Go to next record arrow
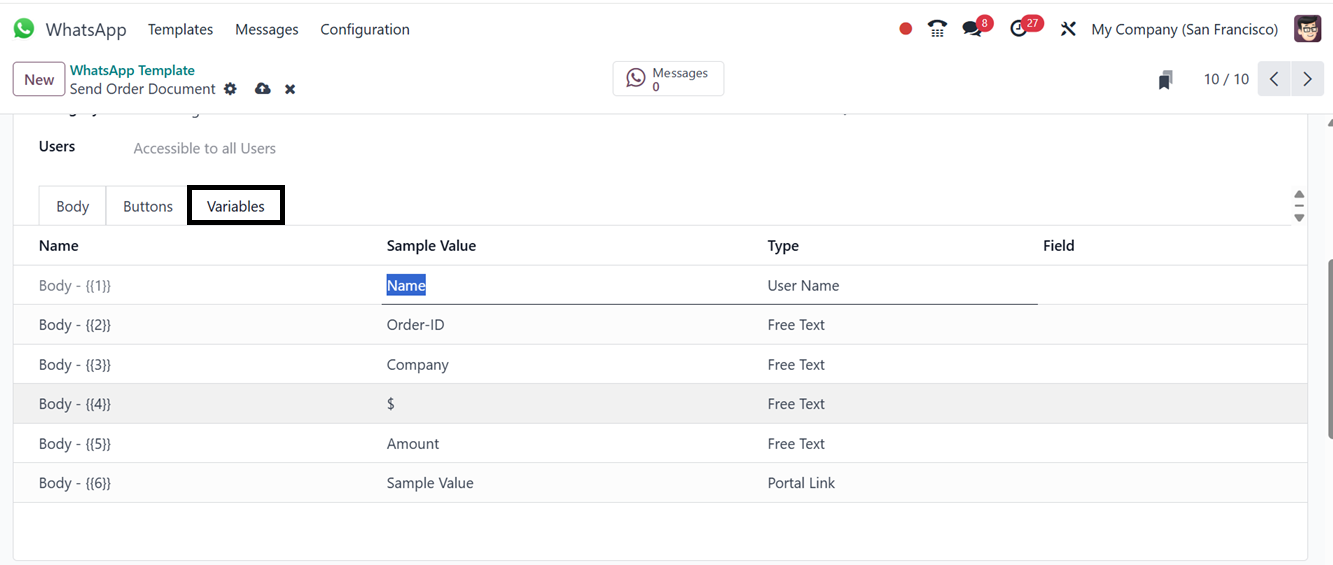 1307,79
